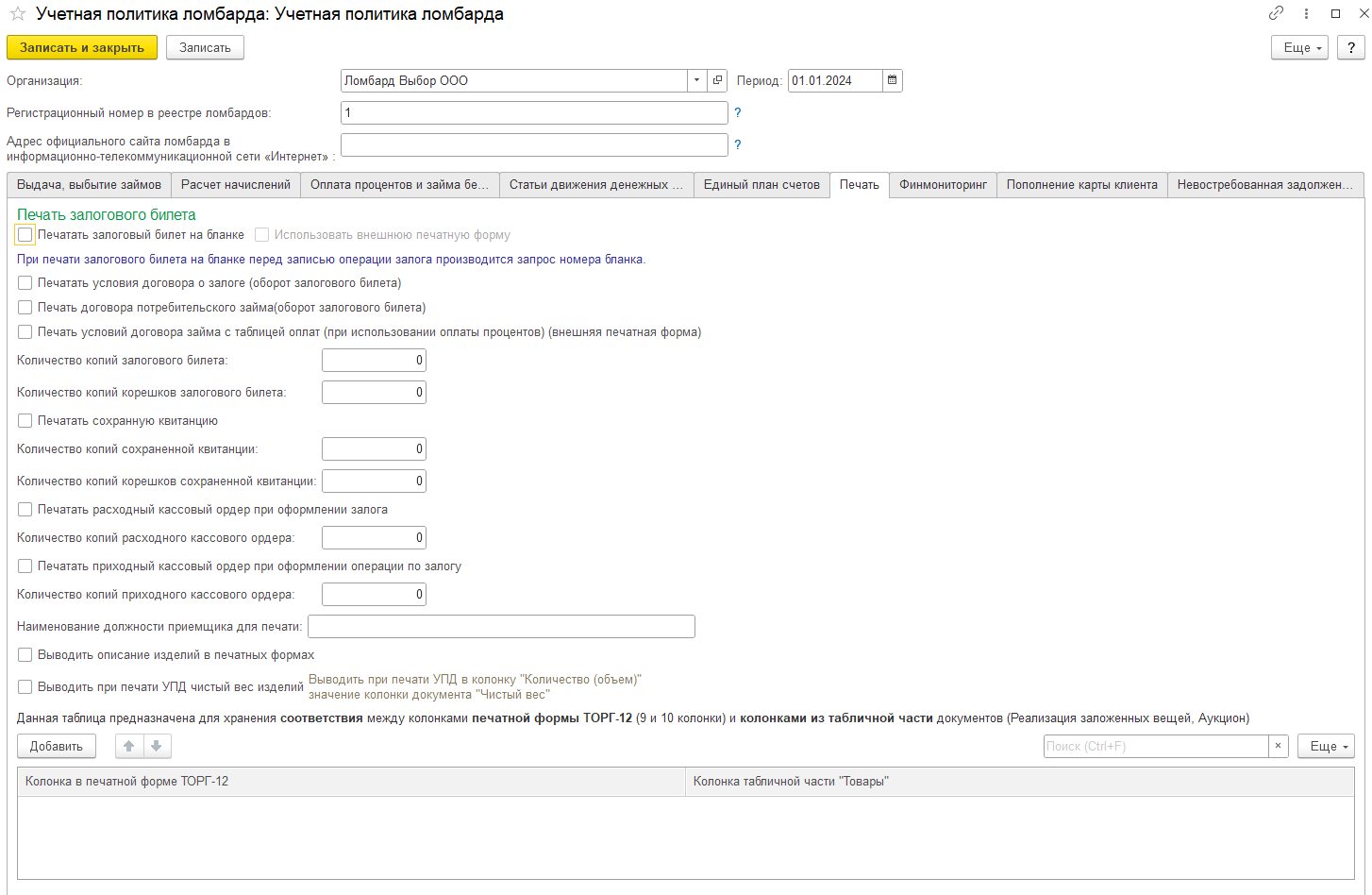Toggle Использовать внешнюю печатную форму checkbox
Screen dimensions: 1372x895
coord(262,234)
